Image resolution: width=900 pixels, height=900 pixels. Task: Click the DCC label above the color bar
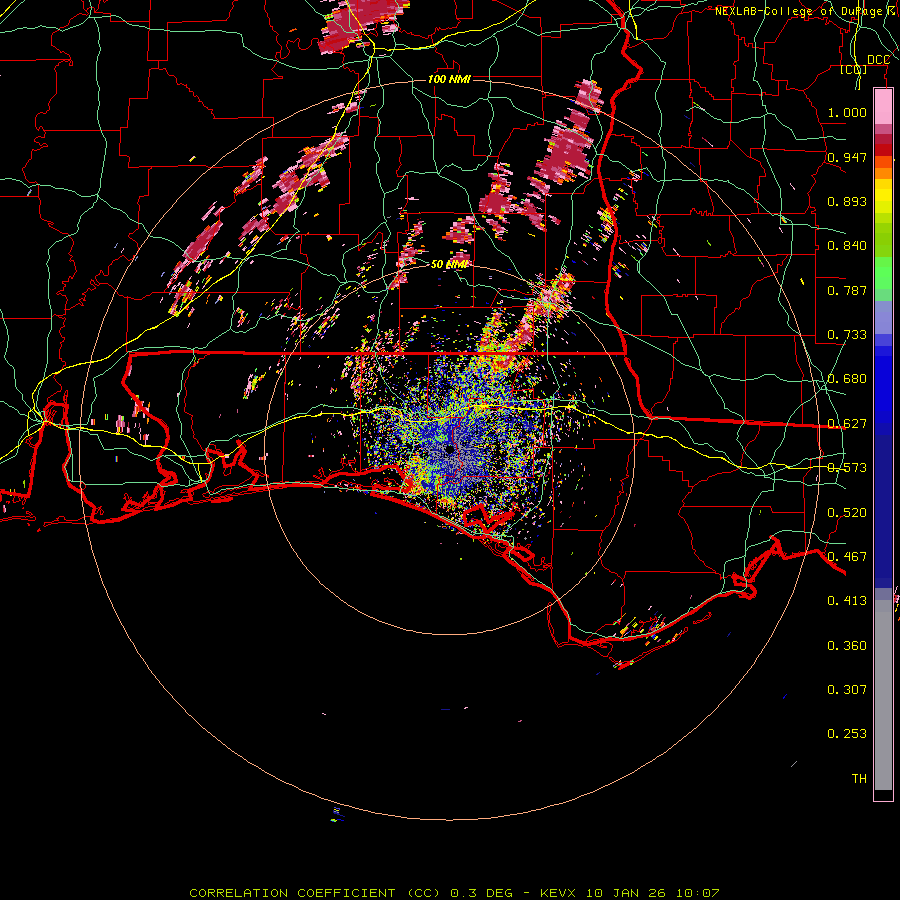tap(878, 60)
